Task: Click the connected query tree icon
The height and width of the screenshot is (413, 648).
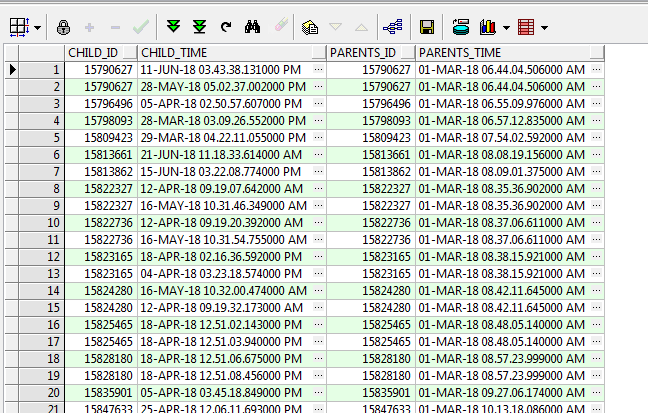Action: (393, 27)
